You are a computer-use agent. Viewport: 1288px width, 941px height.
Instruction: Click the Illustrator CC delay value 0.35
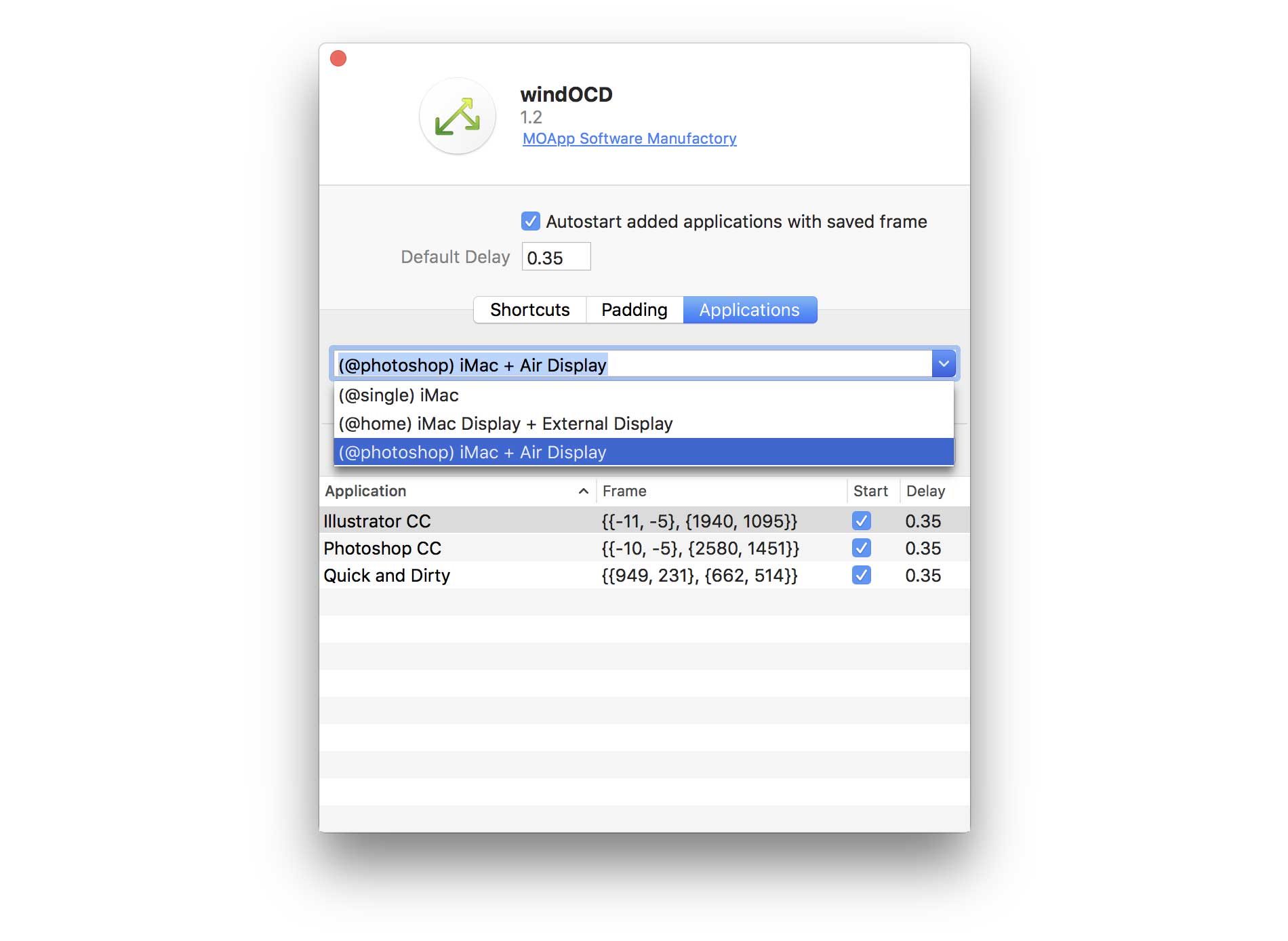(x=923, y=521)
